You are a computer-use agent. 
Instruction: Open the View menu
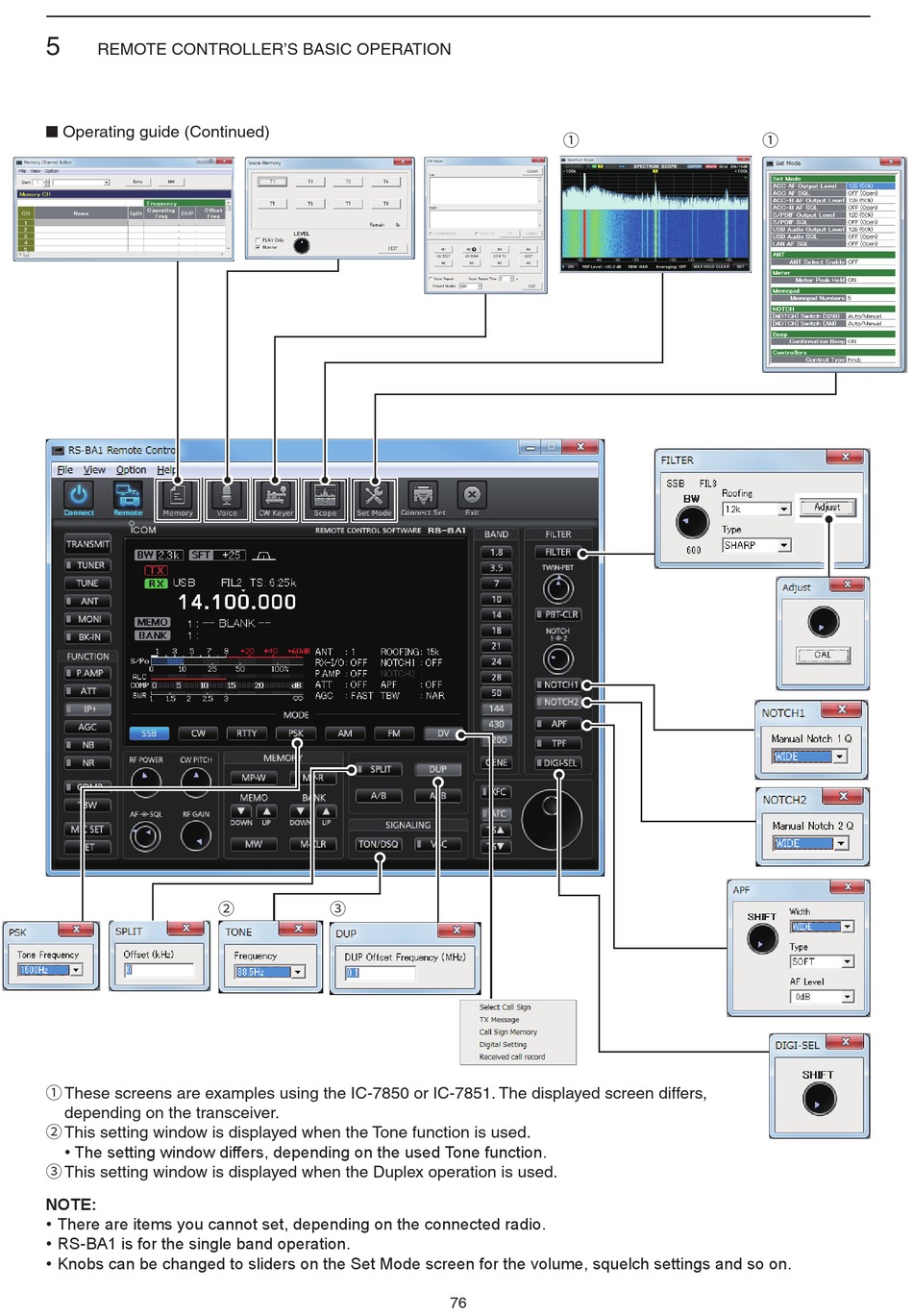(94, 470)
